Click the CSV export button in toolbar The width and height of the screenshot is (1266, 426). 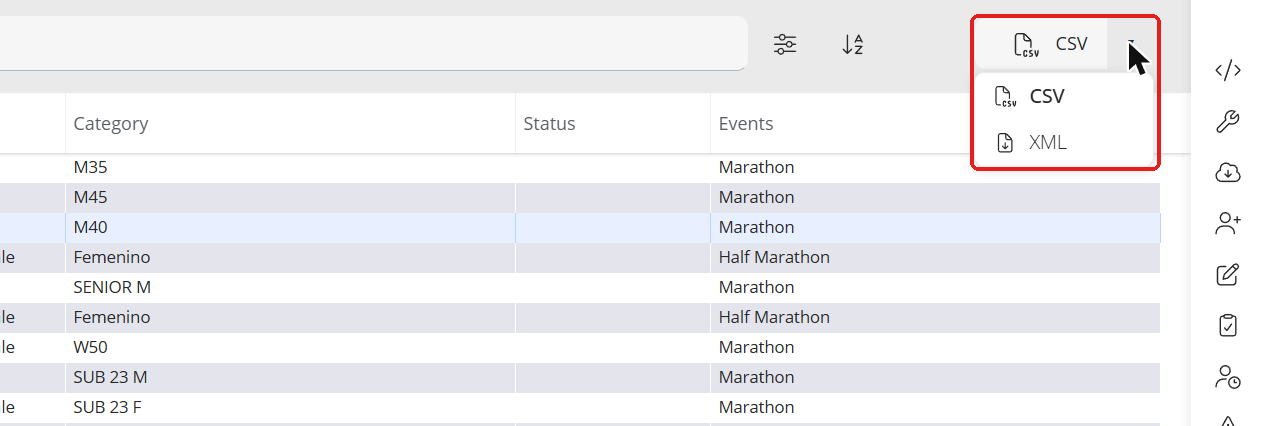coord(1041,44)
